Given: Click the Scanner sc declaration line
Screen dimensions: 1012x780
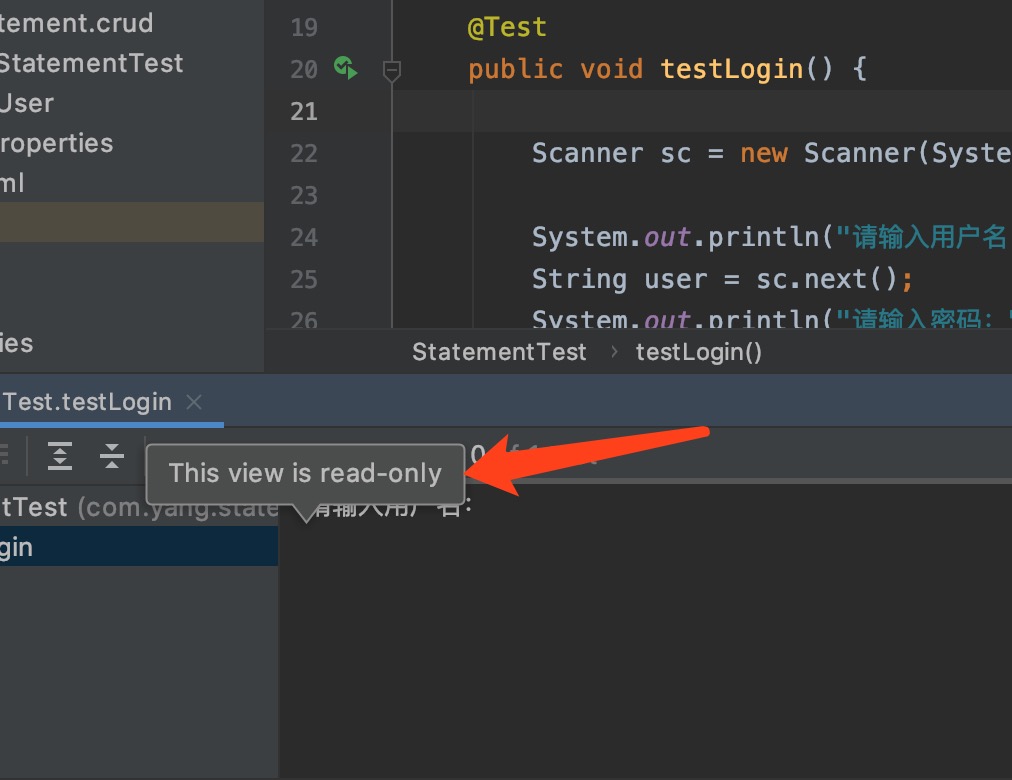Looking at the screenshot, I should (771, 154).
